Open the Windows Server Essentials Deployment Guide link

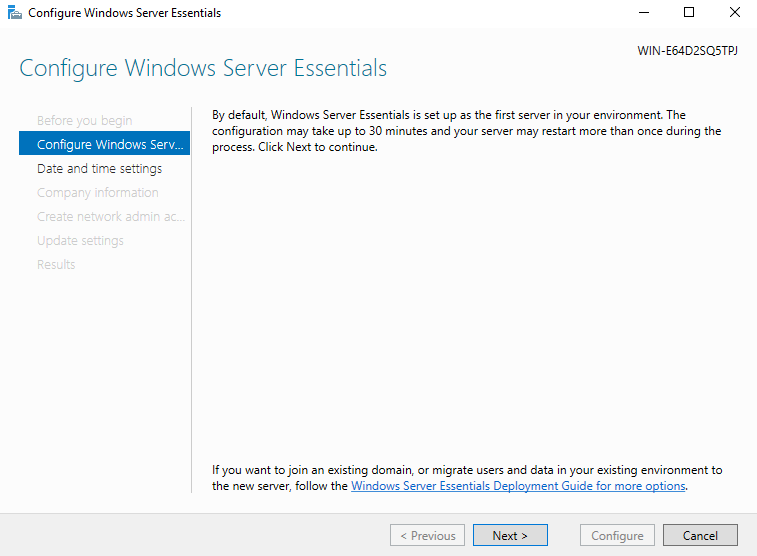pos(518,486)
